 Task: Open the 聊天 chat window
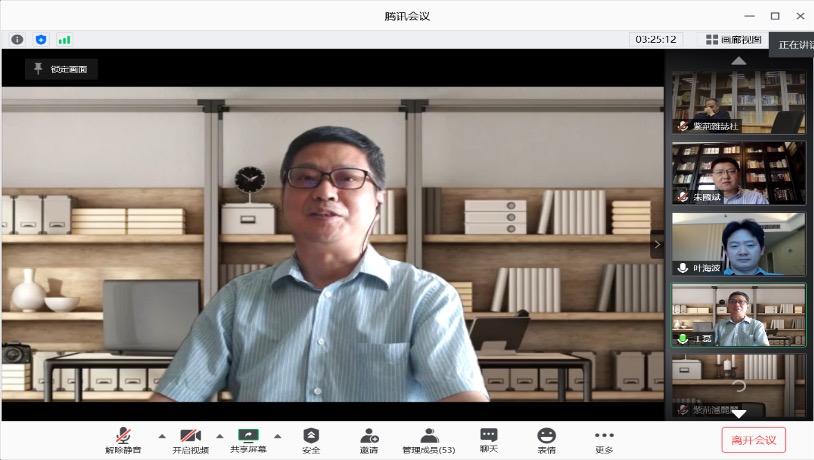pyautogui.click(x=488, y=440)
